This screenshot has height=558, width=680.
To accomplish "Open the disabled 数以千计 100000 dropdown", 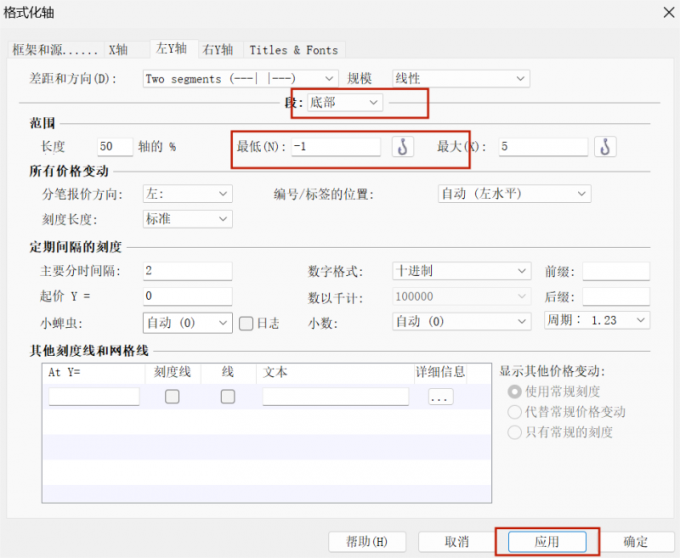I will tap(461, 297).
